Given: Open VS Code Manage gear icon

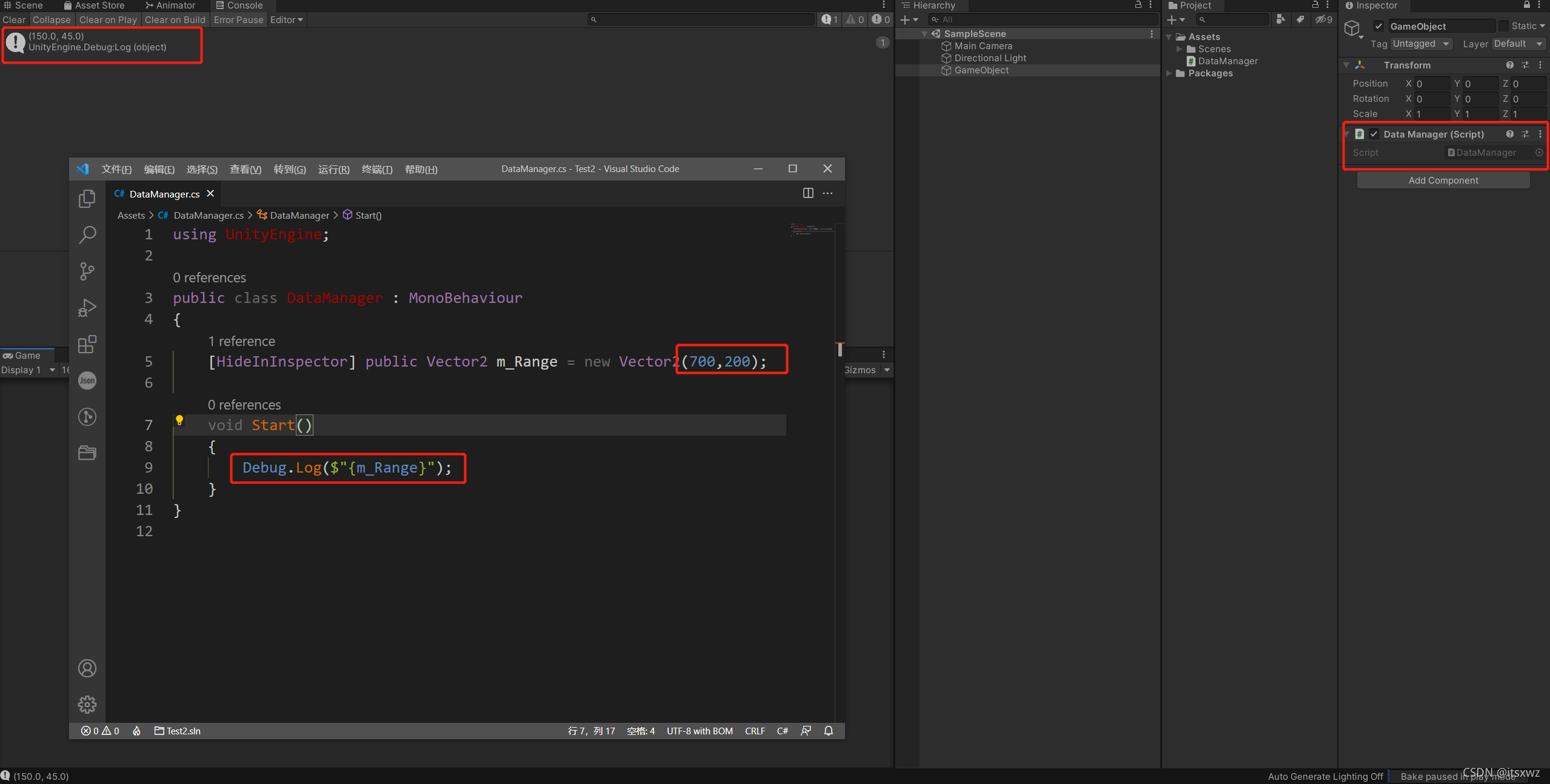Looking at the screenshot, I should pos(87,704).
